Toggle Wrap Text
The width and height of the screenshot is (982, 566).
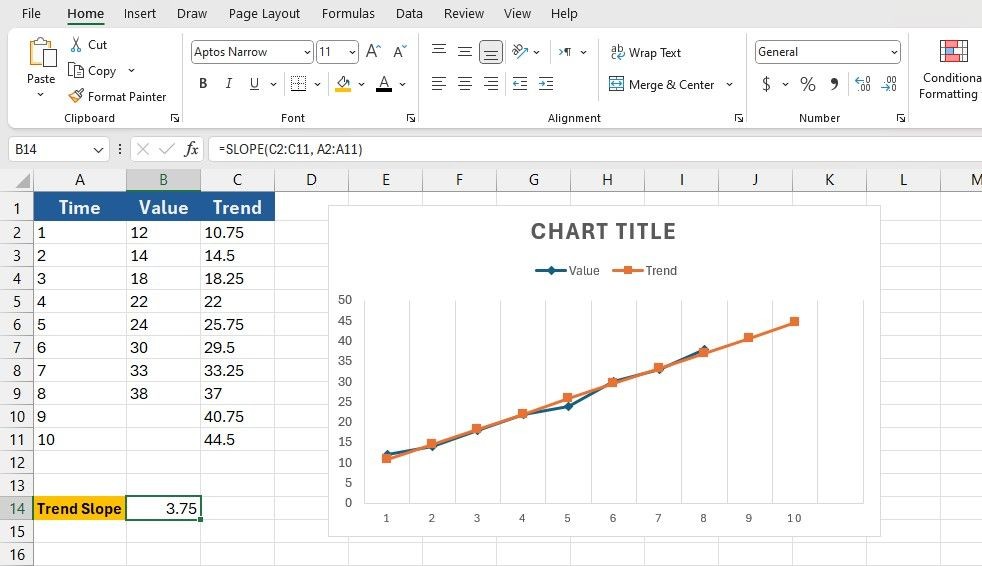click(646, 53)
